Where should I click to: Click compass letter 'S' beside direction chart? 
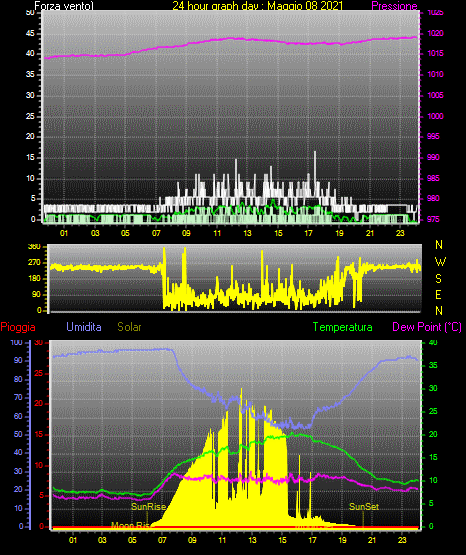438,279
